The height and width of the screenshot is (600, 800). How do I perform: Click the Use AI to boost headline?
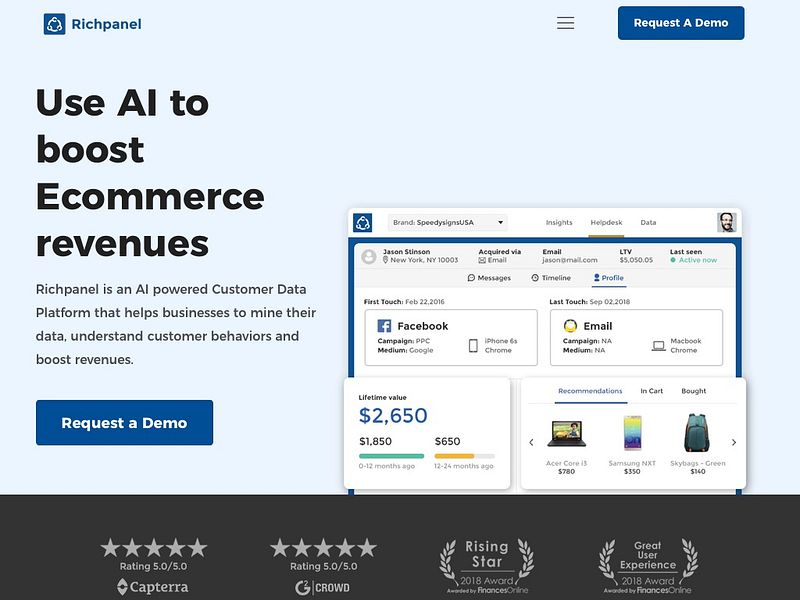150,172
